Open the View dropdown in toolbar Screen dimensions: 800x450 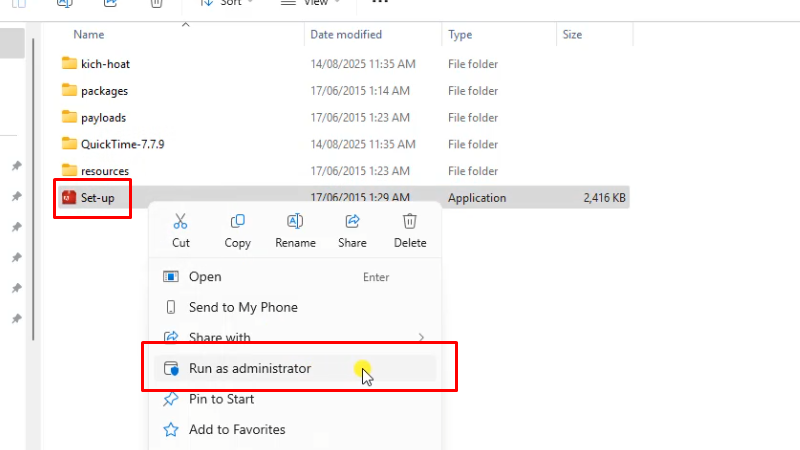(311, 3)
